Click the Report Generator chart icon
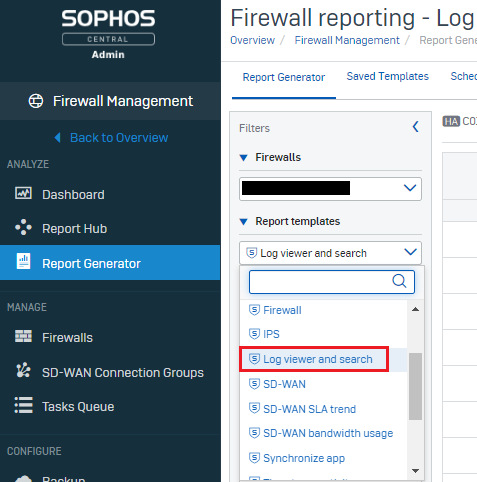477x482 pixels. click(23, 261)
